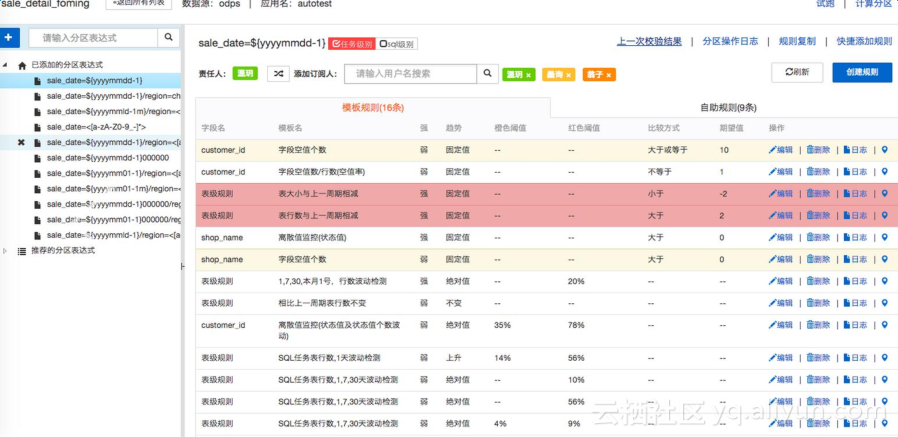Edit the shop_name 离散值监控(状态值) rule
The width and height of the screenshot is (898, 437).
tap(781, 237)
